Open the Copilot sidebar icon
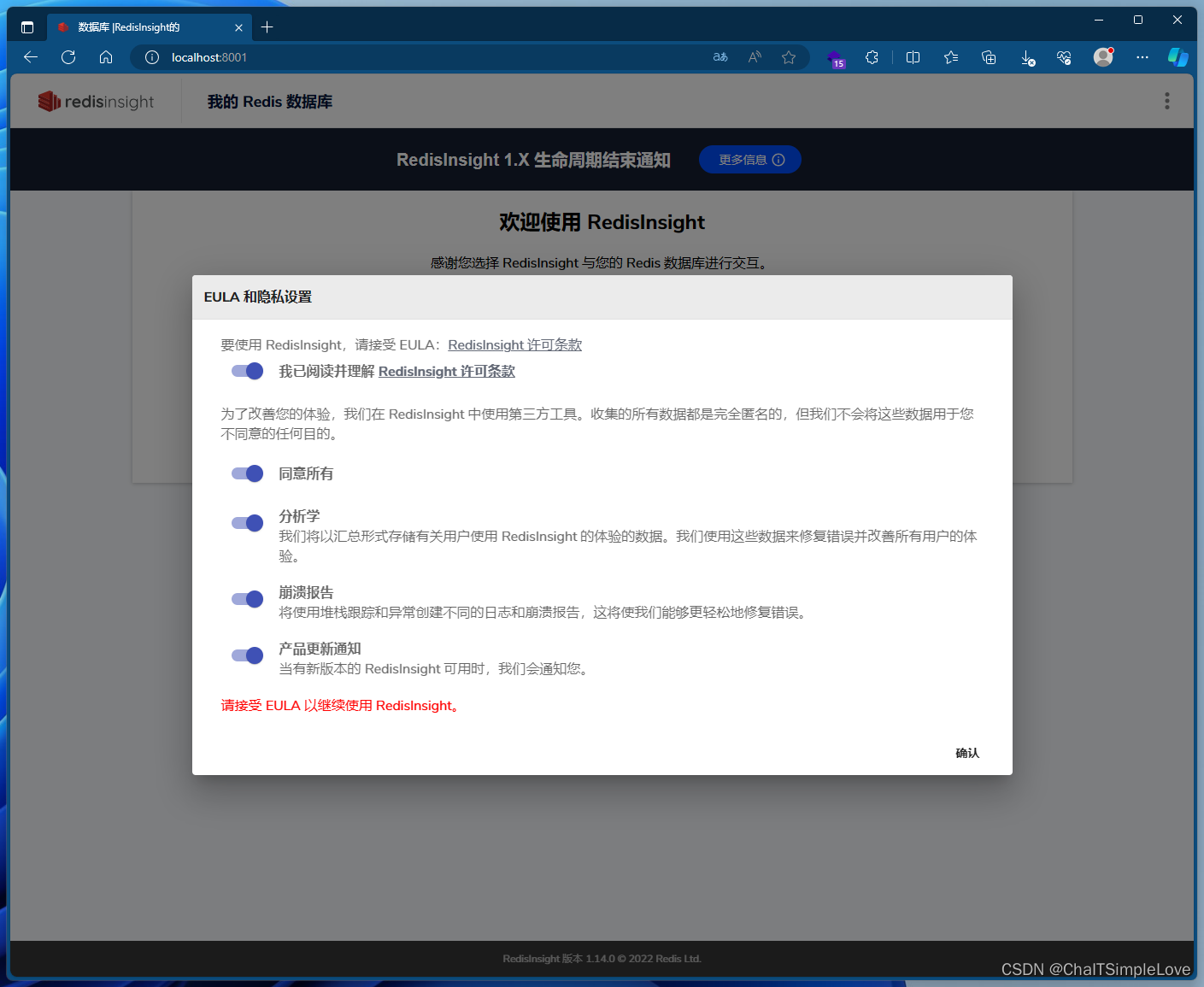 pyautogui.click(x=1178, y=57)
